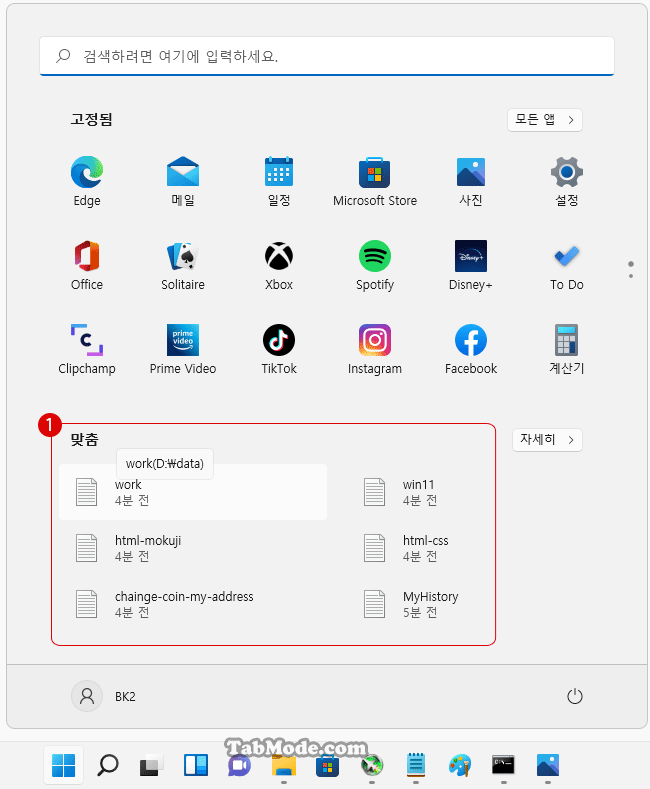Open the 사진 (Photos) pinned app

(471, 181)
